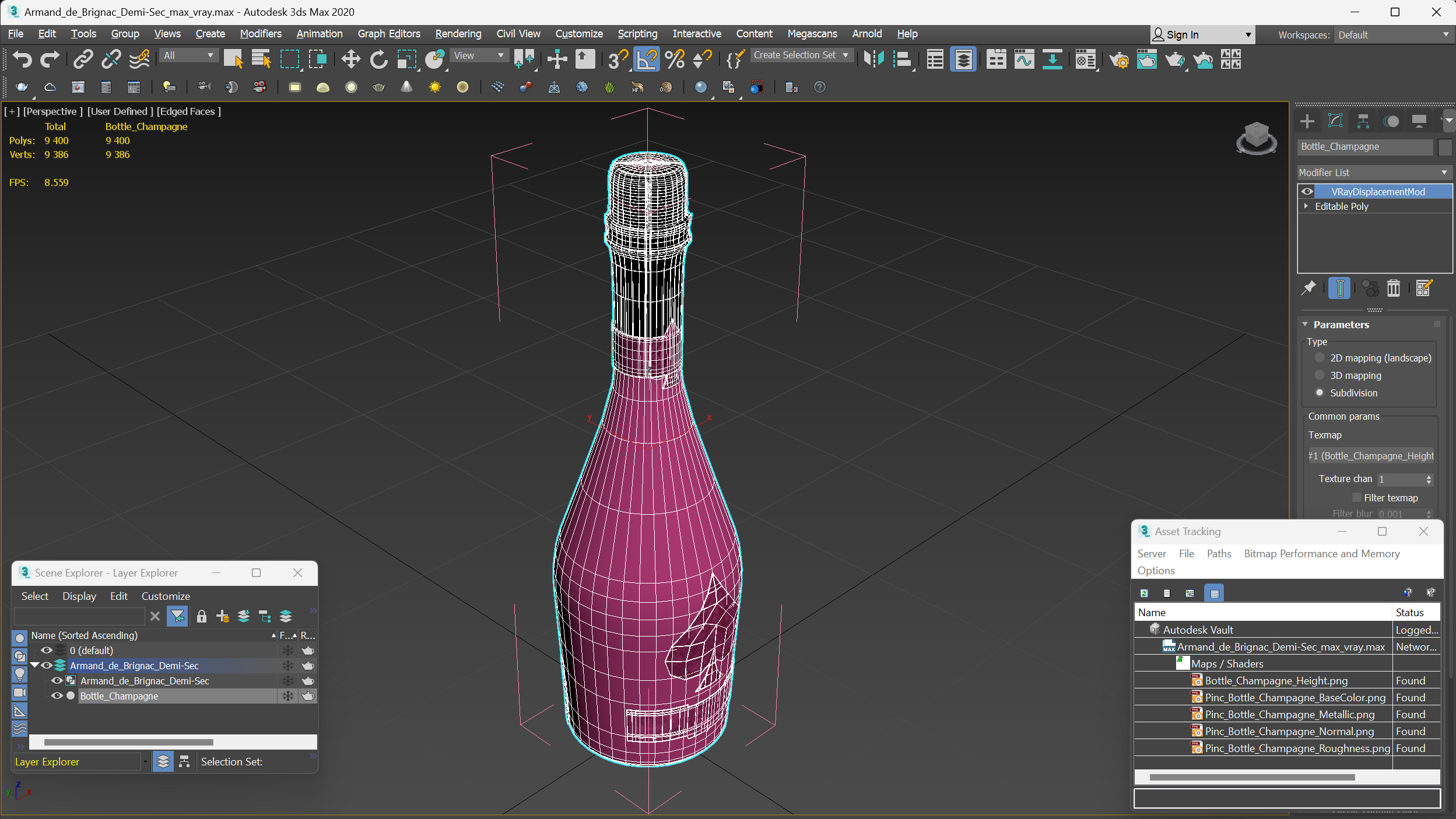Image resolution: width=1456 pixels, height=819 pixels.
Task: Click the Status column header in Asset Tracking
Action: (x=1416, y=612)
